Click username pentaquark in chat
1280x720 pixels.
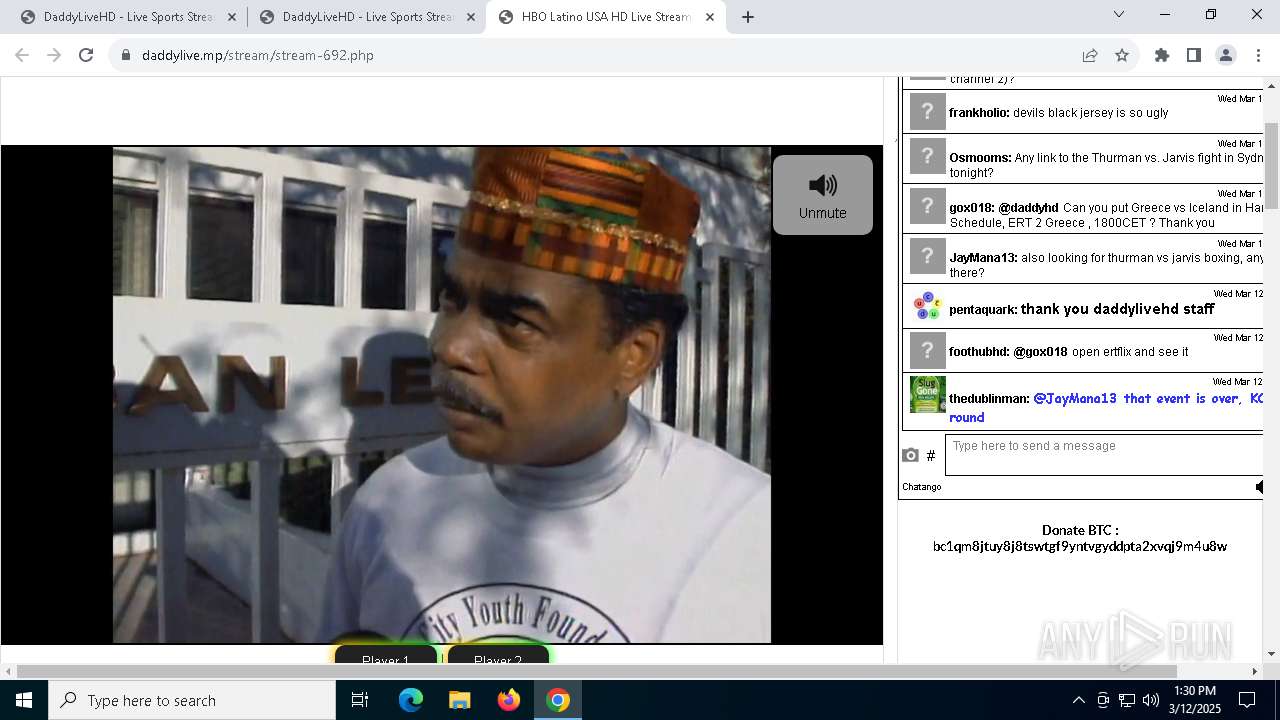[983, 310]
